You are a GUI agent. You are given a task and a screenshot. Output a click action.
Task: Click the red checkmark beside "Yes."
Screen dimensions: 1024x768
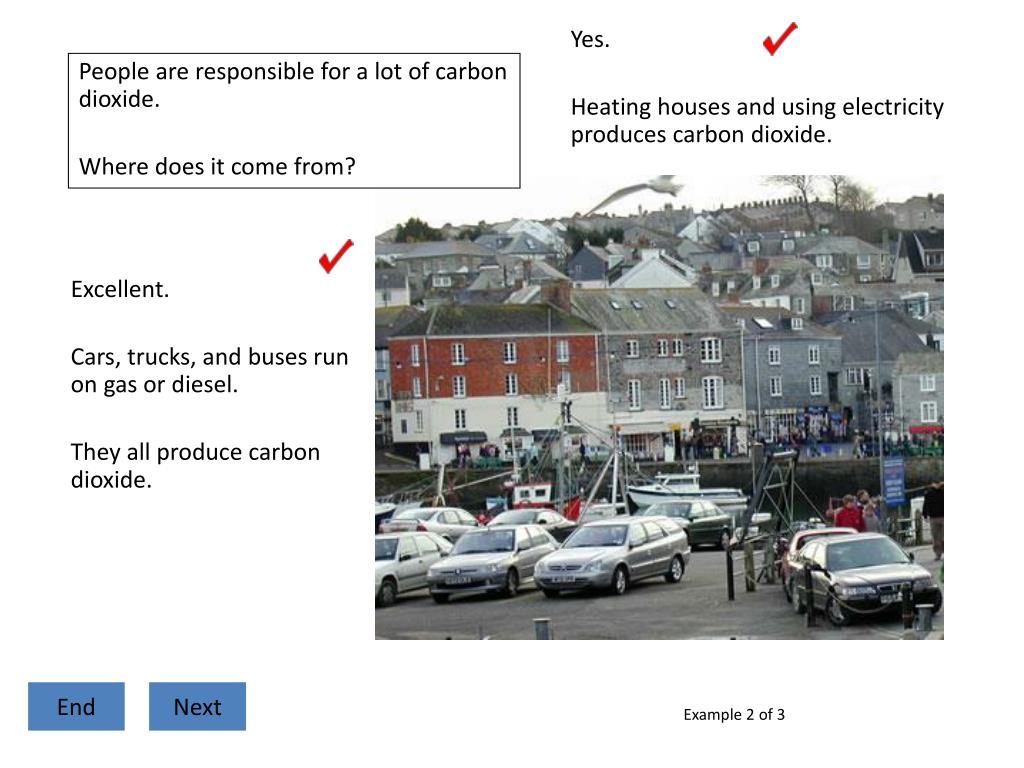[x=779, y=39]
